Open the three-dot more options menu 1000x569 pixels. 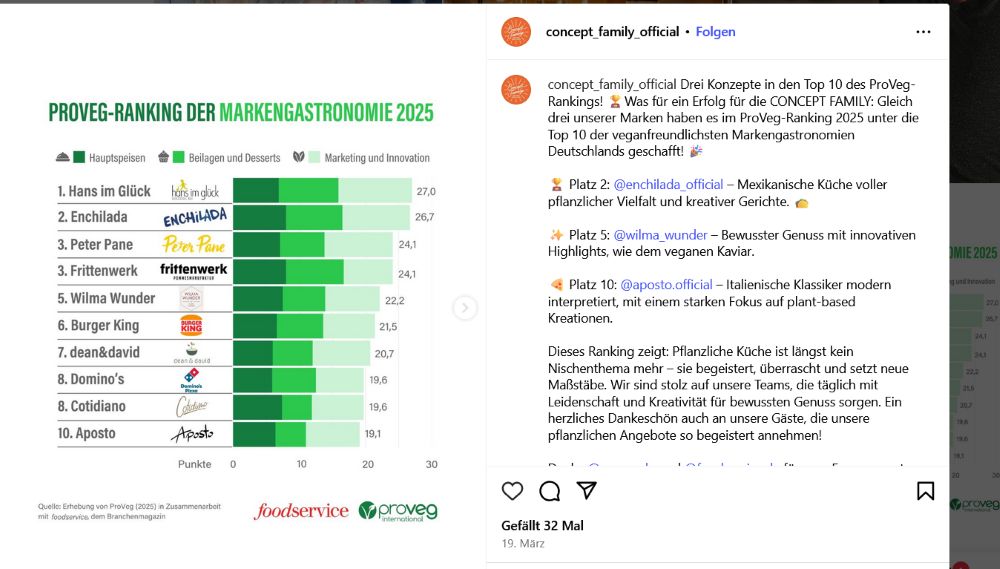pos(923,32)
